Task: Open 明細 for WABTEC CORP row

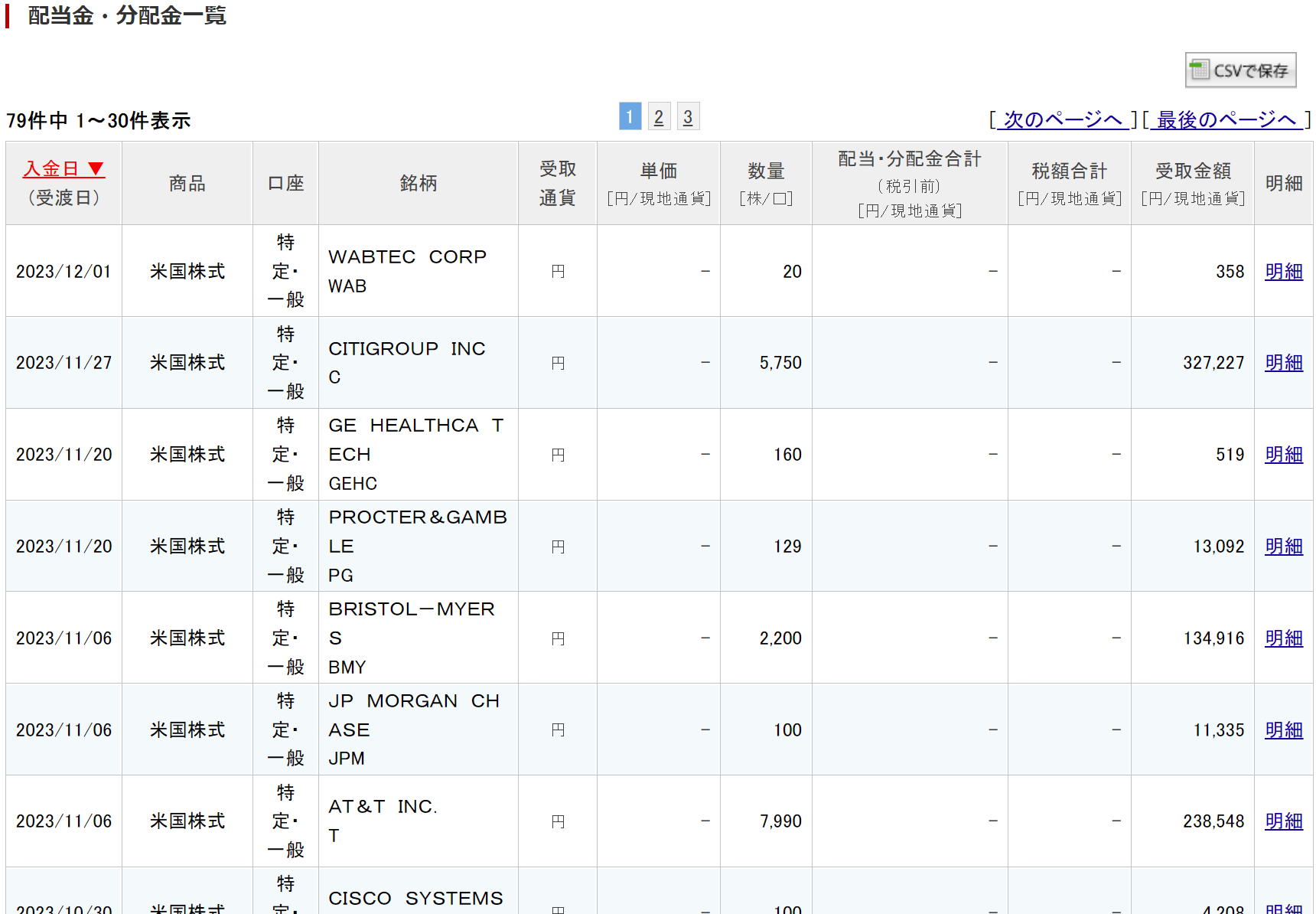Action: tap(1283, 272)
